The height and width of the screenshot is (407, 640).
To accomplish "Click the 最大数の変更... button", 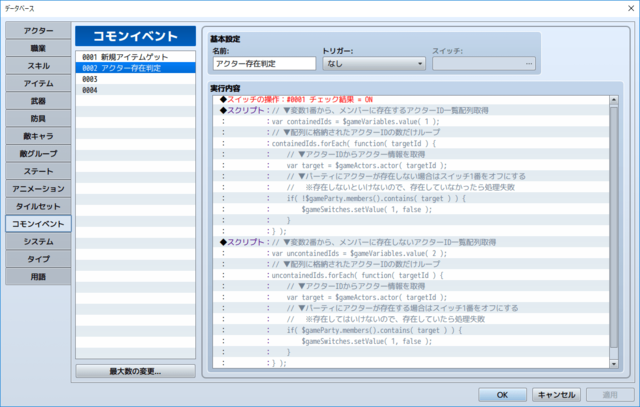I will pyautogui.click(x=135, y=371).
